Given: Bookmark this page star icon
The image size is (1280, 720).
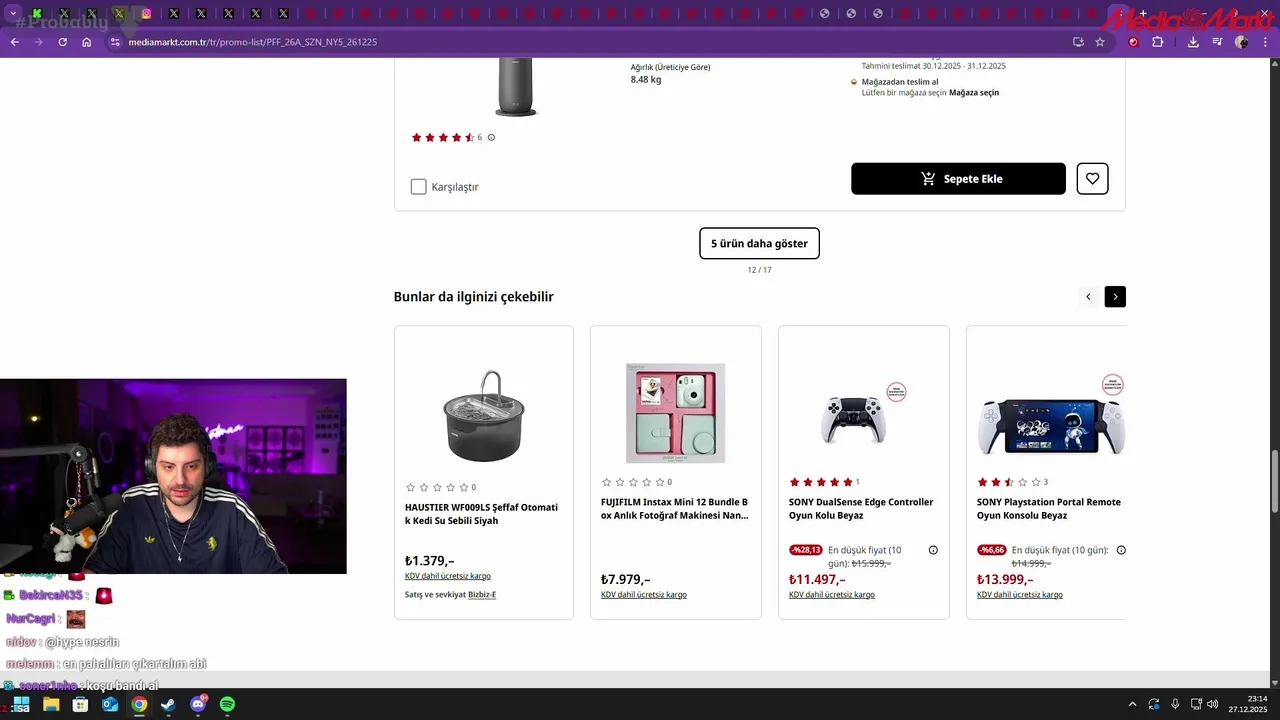Looking at the screenshot, I should tap(1100, 42).
